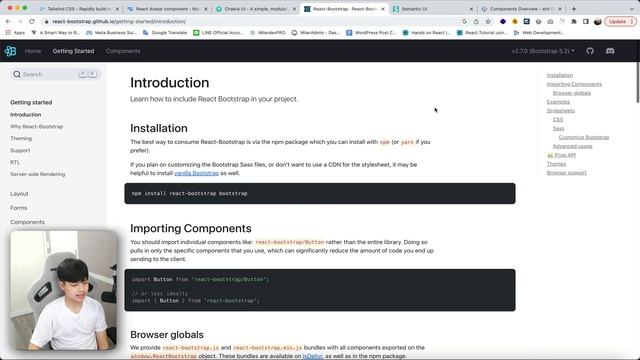Screen dimensions: 640x360
Task: Click the browser address bar URL
Action: 119,21
